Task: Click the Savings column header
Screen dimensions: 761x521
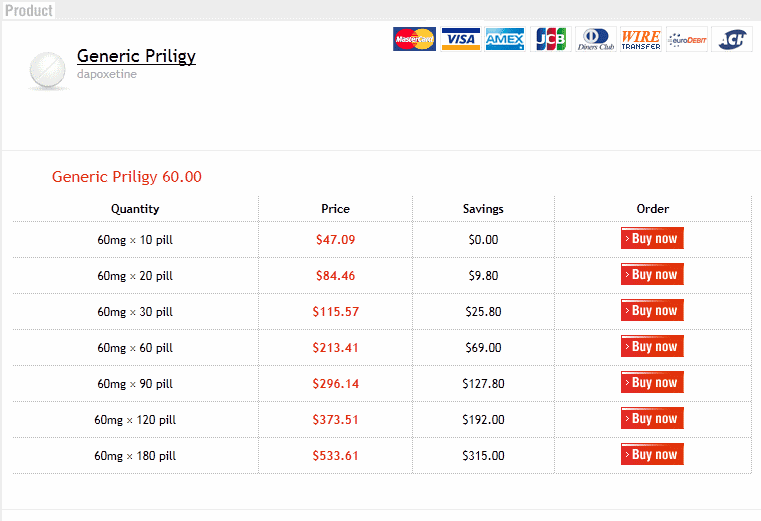Action: pos(483,209)
